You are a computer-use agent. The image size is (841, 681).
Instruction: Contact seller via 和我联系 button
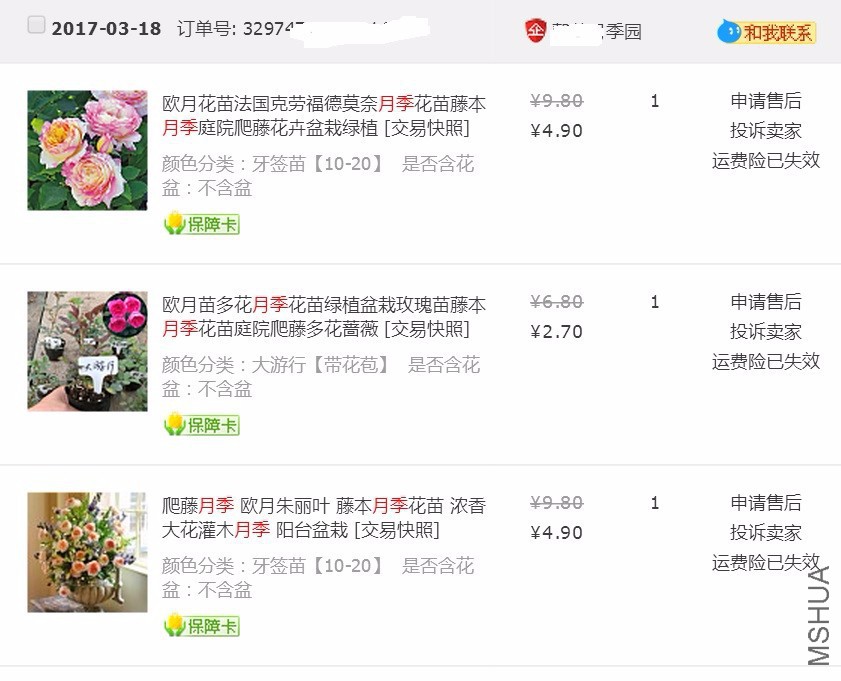coord(766,33)
